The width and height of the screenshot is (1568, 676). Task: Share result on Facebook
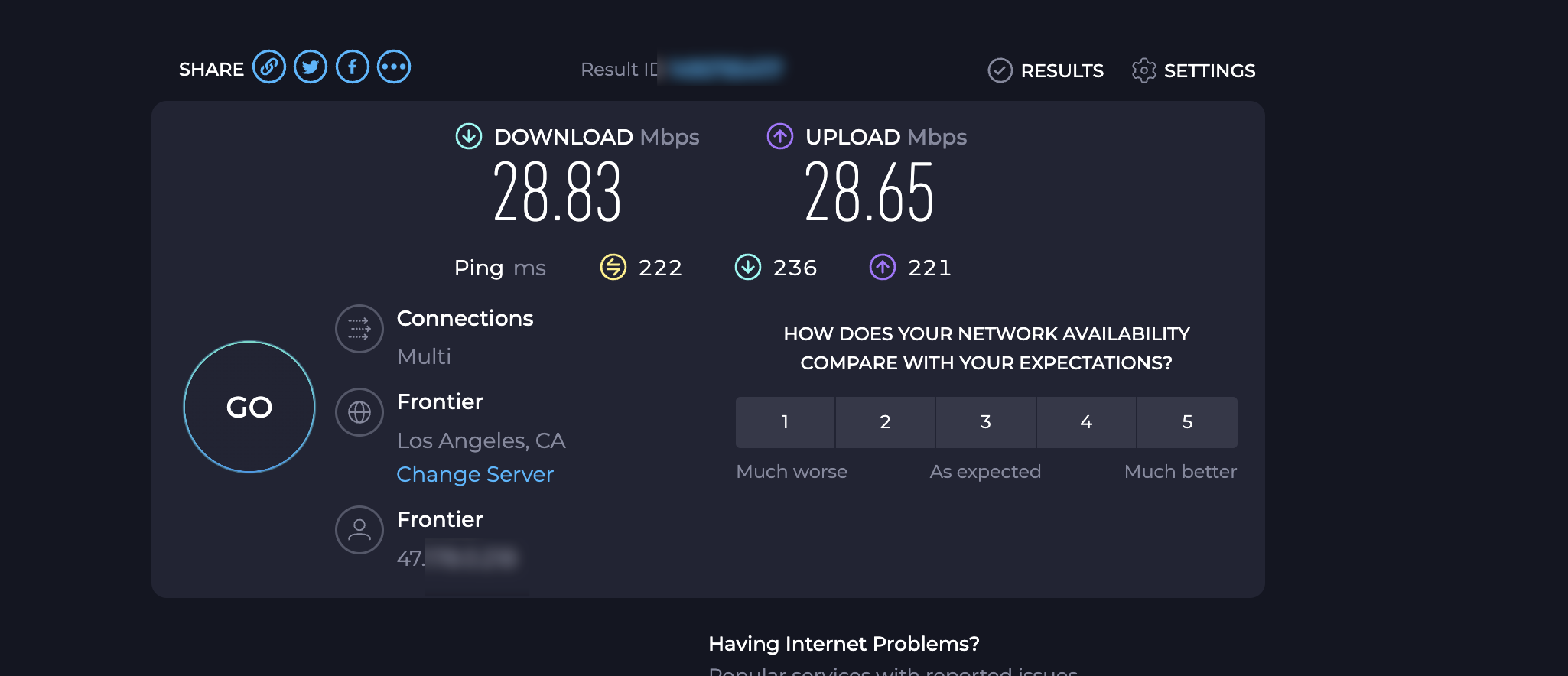click(353, 67)
